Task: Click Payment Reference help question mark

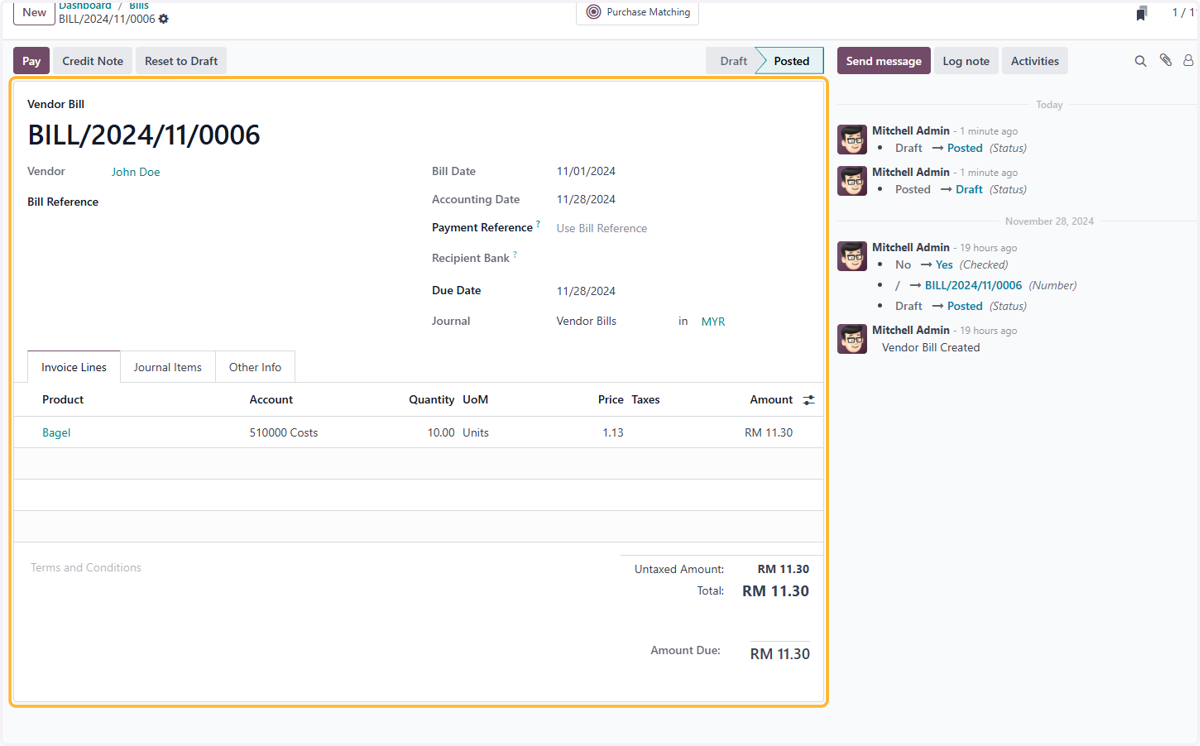Action: 538,224
